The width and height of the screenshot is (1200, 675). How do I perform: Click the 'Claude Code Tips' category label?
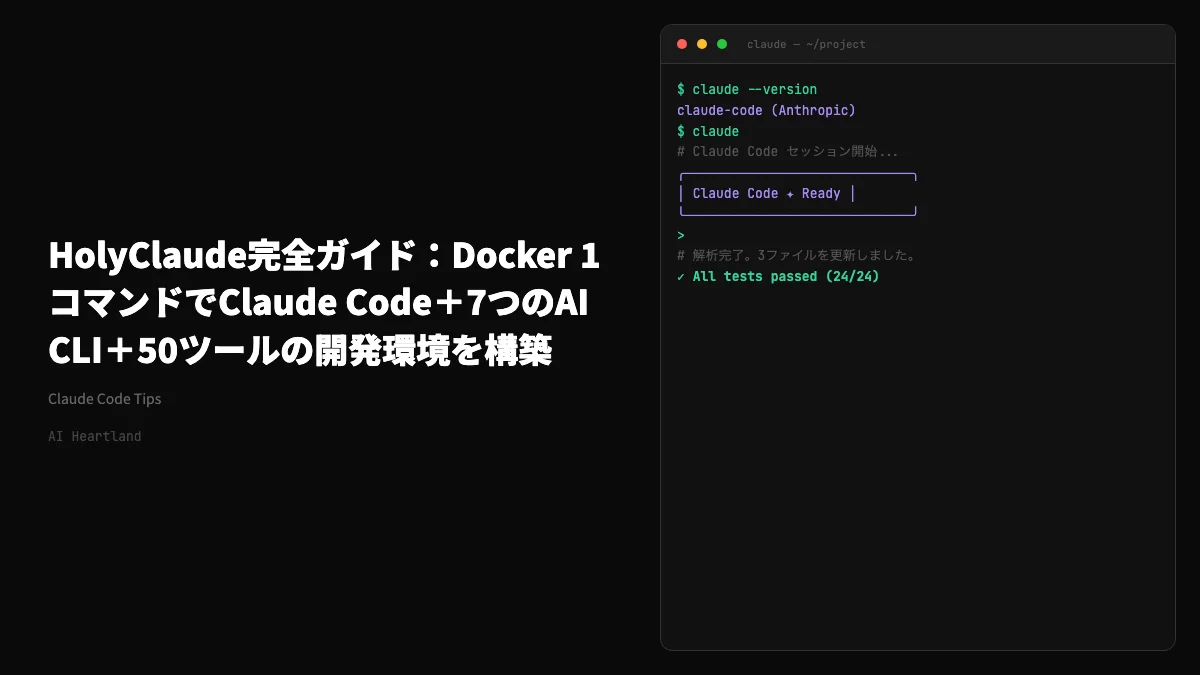[x=105, y=399]
